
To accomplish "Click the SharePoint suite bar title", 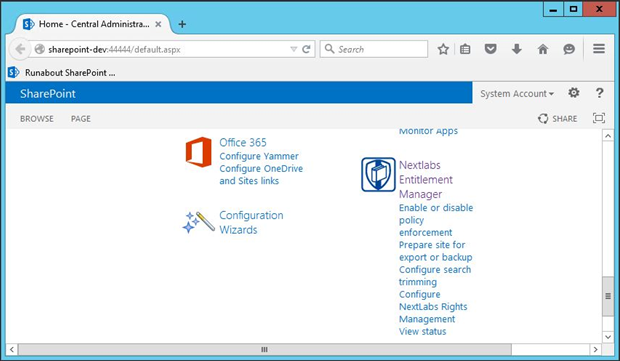I will (x=48, y=94).
